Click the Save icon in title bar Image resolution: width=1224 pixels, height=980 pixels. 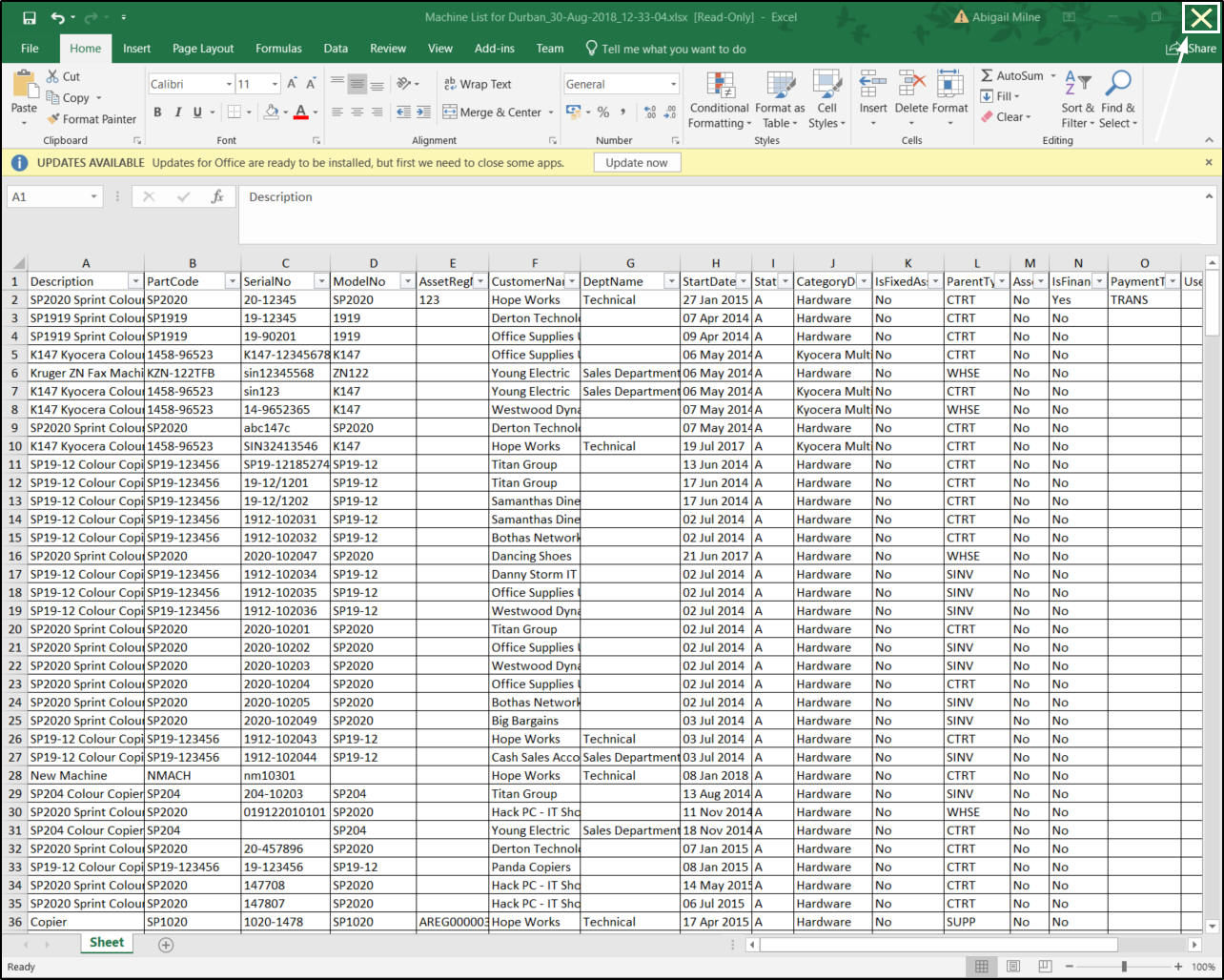pos(29,18)
